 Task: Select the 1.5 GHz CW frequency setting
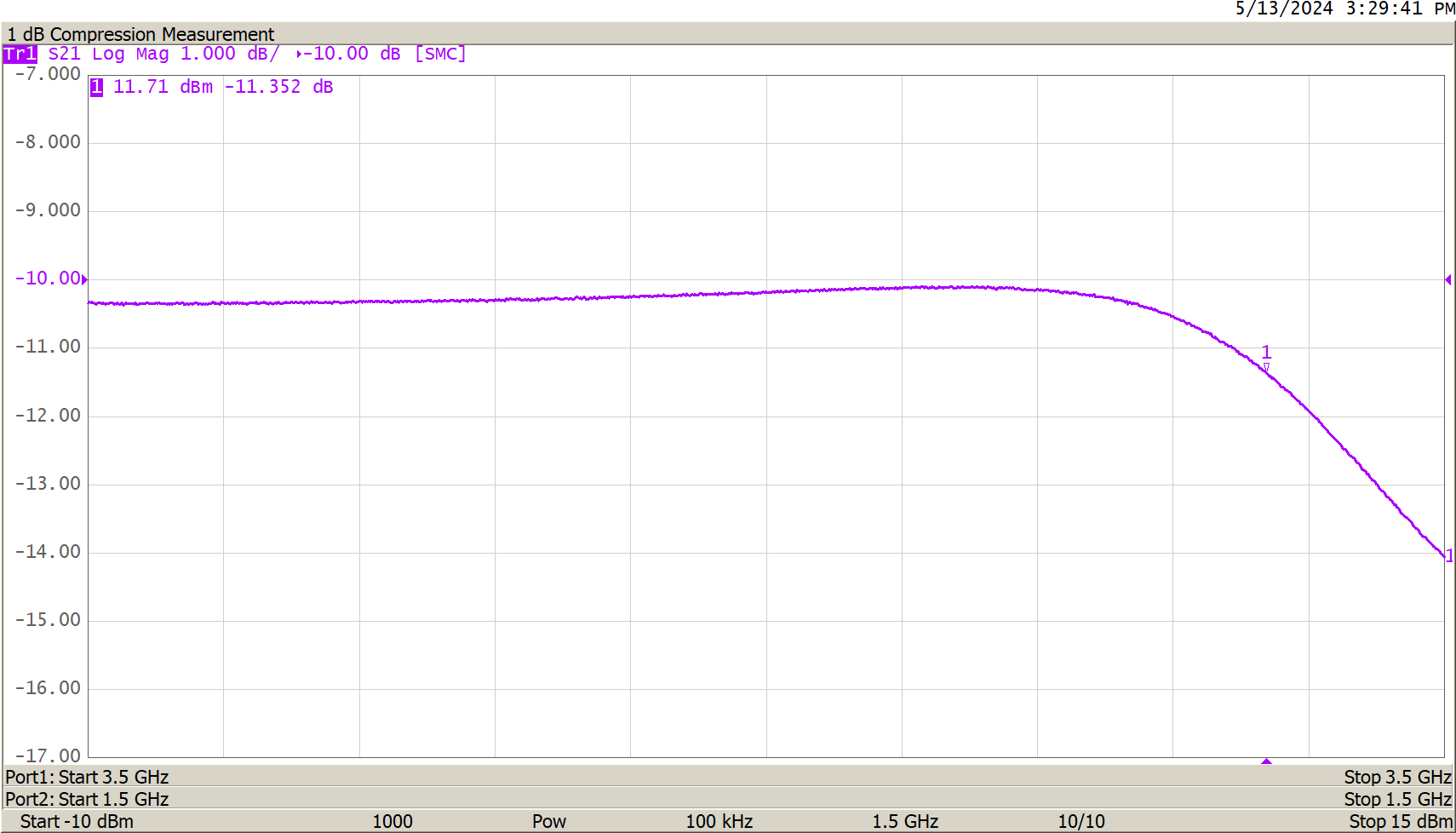tap(905, 821)
